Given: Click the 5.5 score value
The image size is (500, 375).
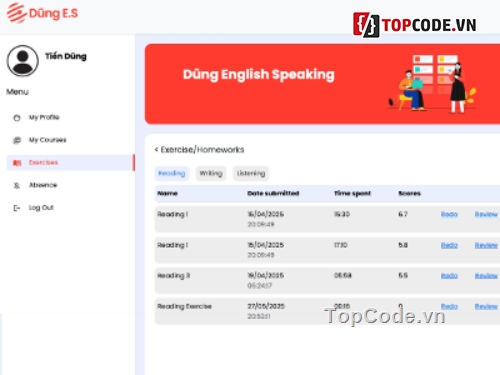Looking at the screenshot, I should 403,275.
